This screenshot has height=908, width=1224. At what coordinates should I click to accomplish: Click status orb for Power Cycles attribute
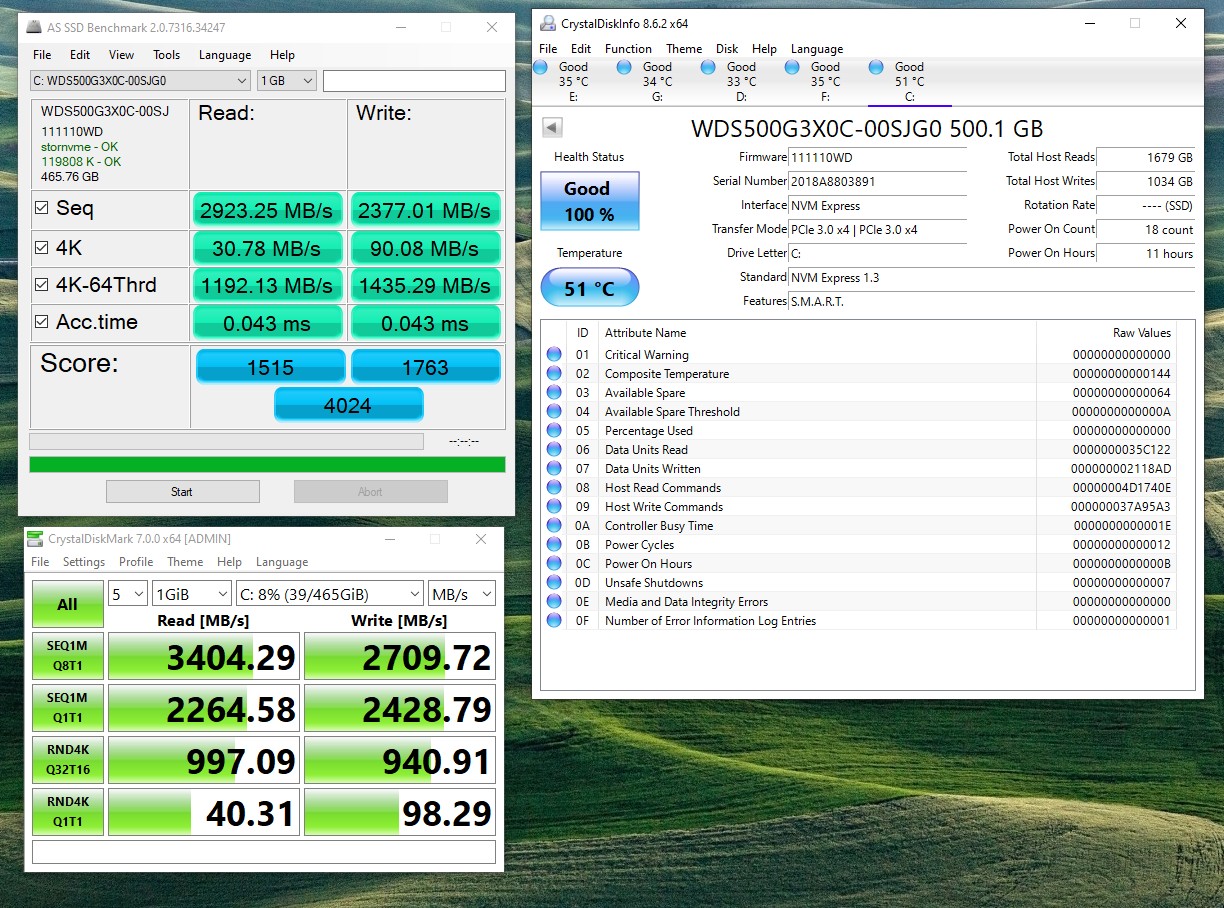point(554,545)
